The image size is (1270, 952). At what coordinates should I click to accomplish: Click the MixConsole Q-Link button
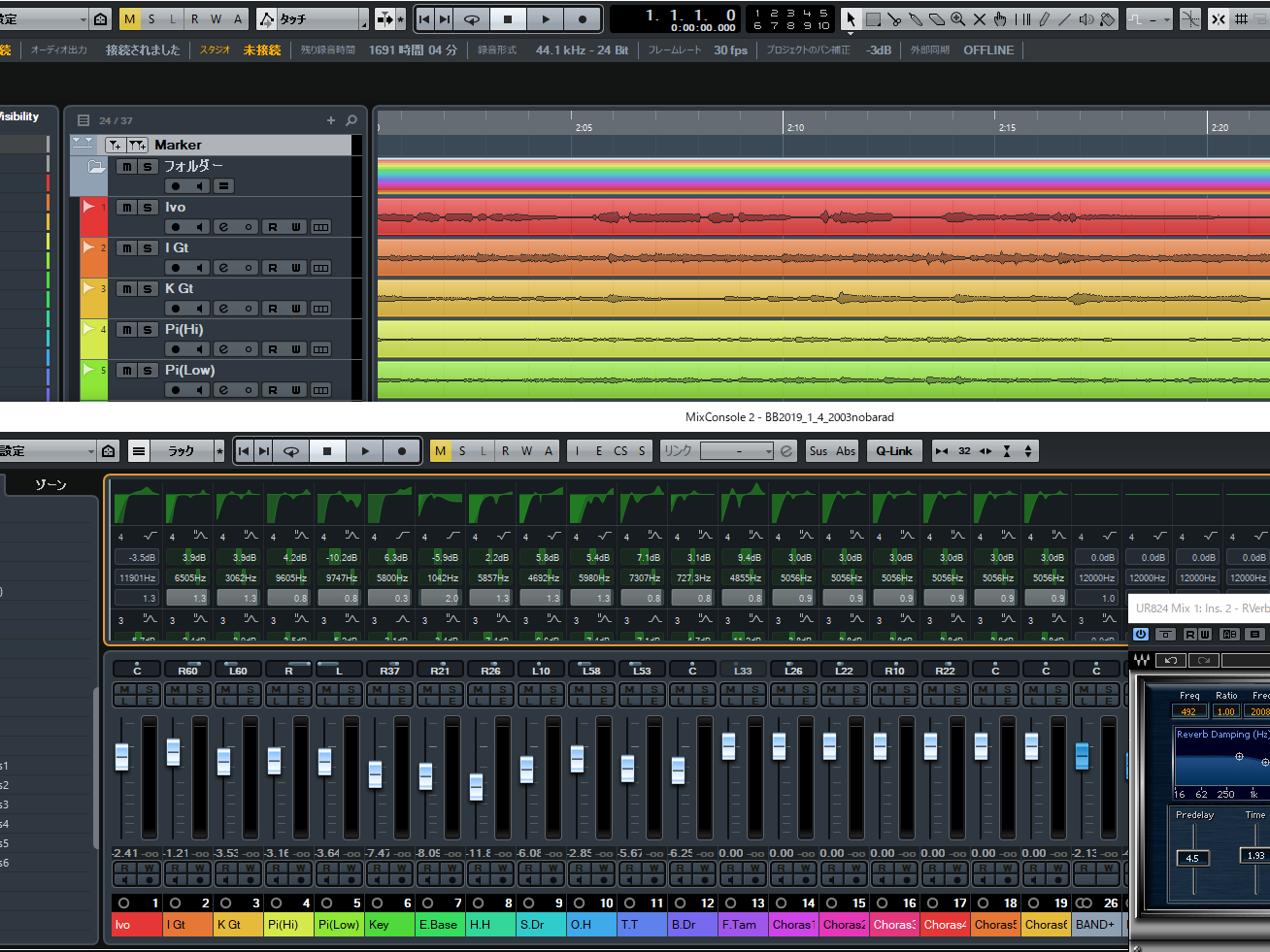point(893,451)
